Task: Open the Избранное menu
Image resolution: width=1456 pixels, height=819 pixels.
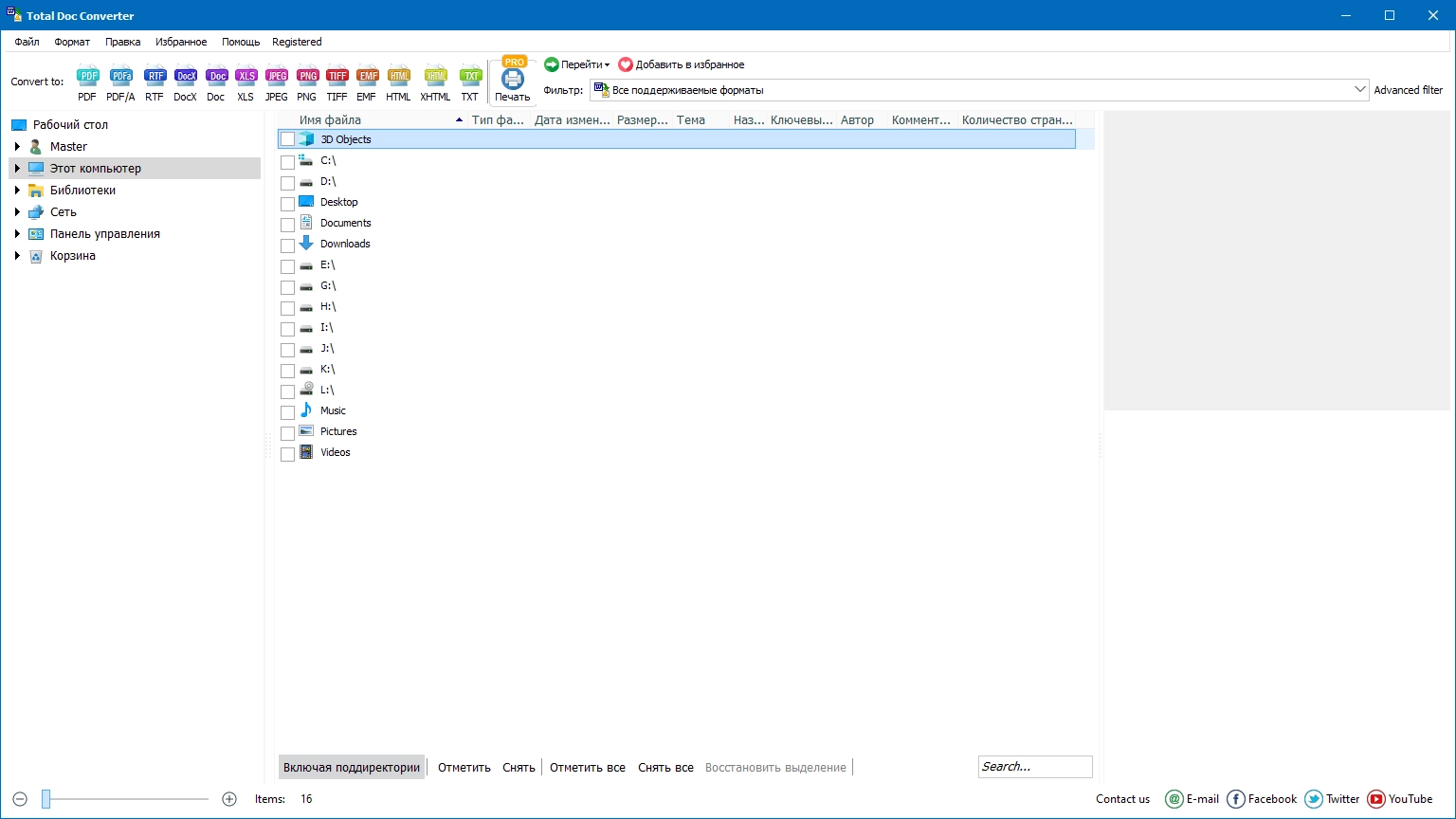Action: 181,42
